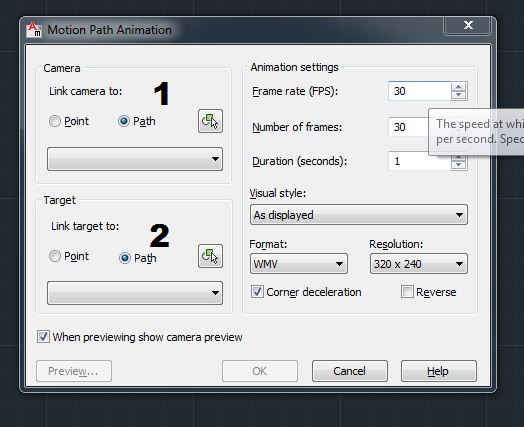
Task: Click the target path select-object icon
Action: (x=210, y=256)
